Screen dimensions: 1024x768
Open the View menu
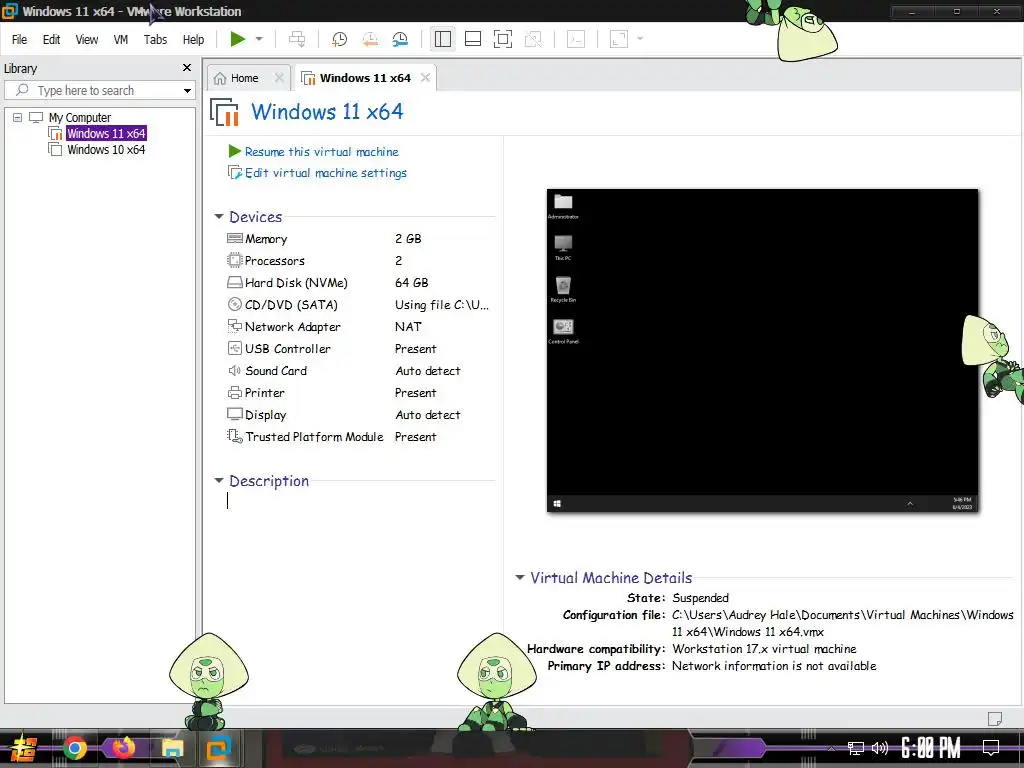click(x=87, y=40)
